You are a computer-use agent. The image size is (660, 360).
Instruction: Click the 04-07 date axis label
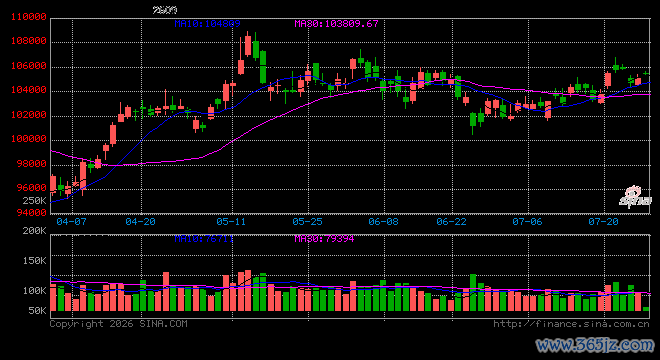71,221
